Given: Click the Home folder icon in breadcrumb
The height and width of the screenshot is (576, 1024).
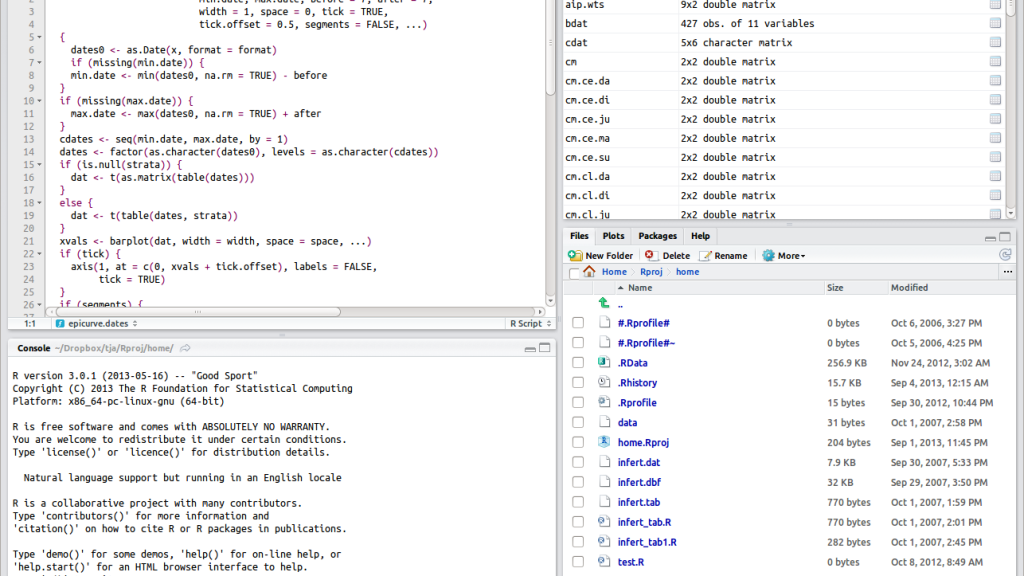Looking at the screenshot, I should point(589,272).
